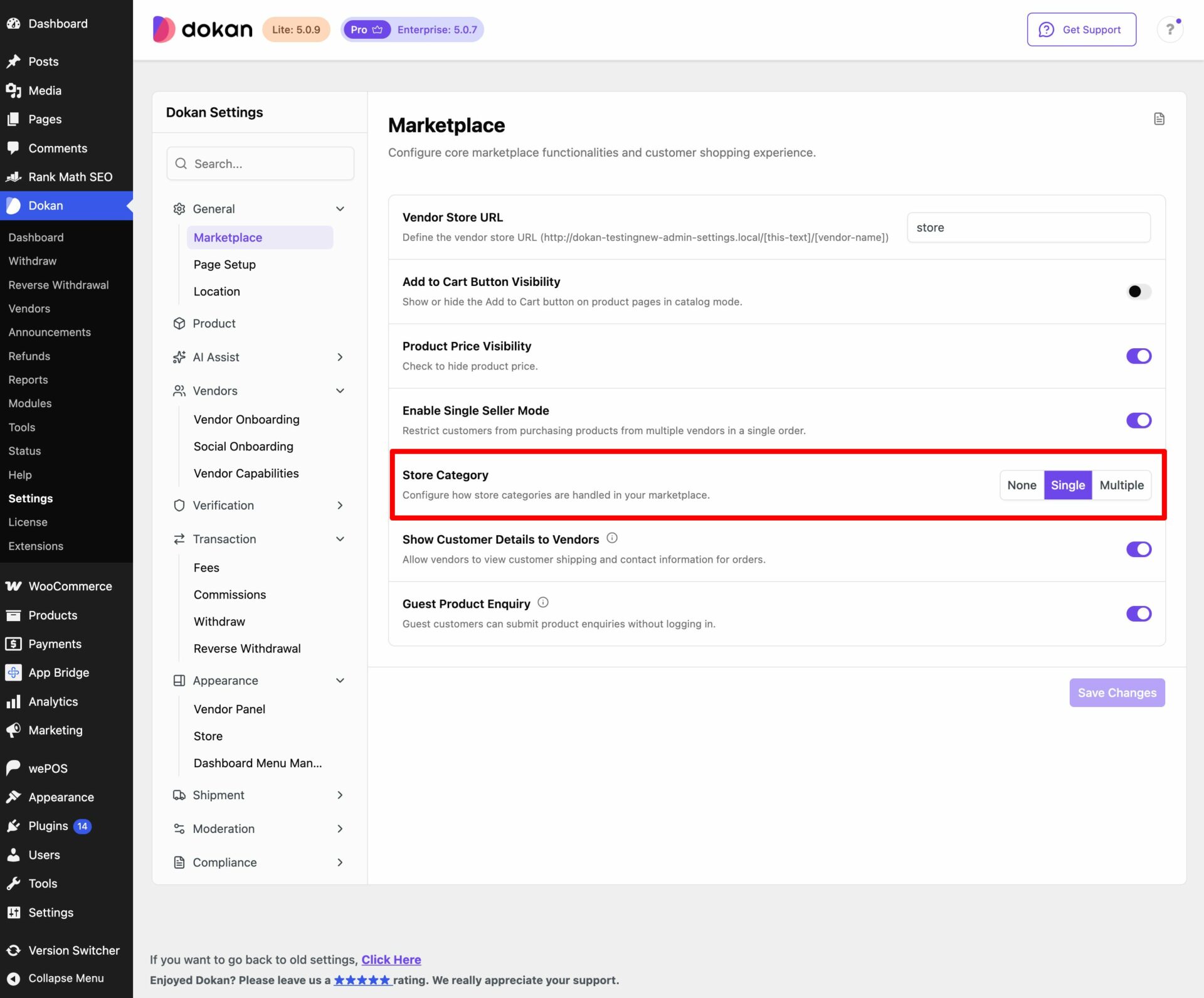Click the settings Search field
1204x998 pixels.
tap(260, 164)
